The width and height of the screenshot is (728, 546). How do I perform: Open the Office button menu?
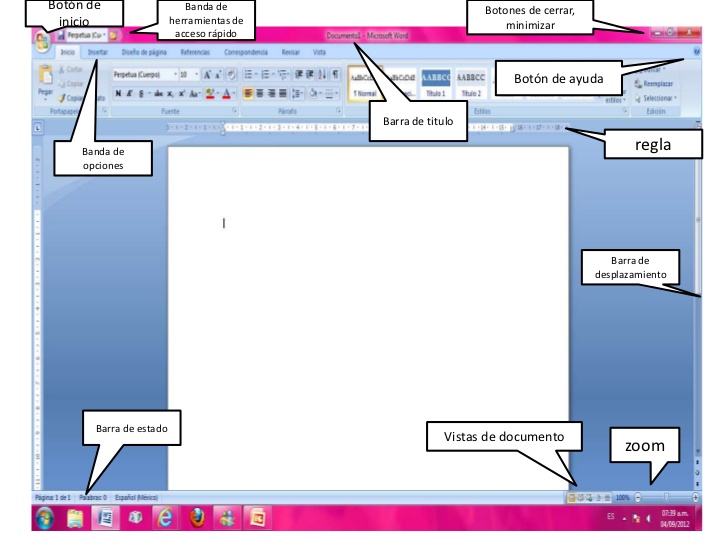pyautogui.click(x=42, y=42)
